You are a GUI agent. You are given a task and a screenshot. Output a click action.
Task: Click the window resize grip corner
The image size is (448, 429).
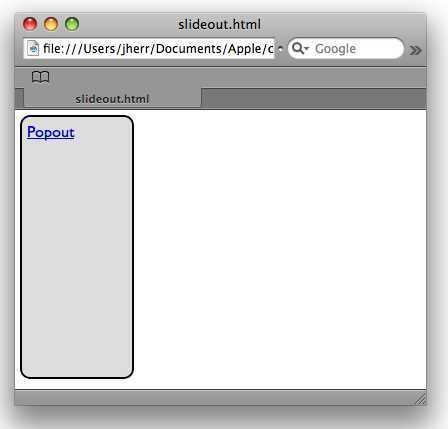(x=420, y=398)
